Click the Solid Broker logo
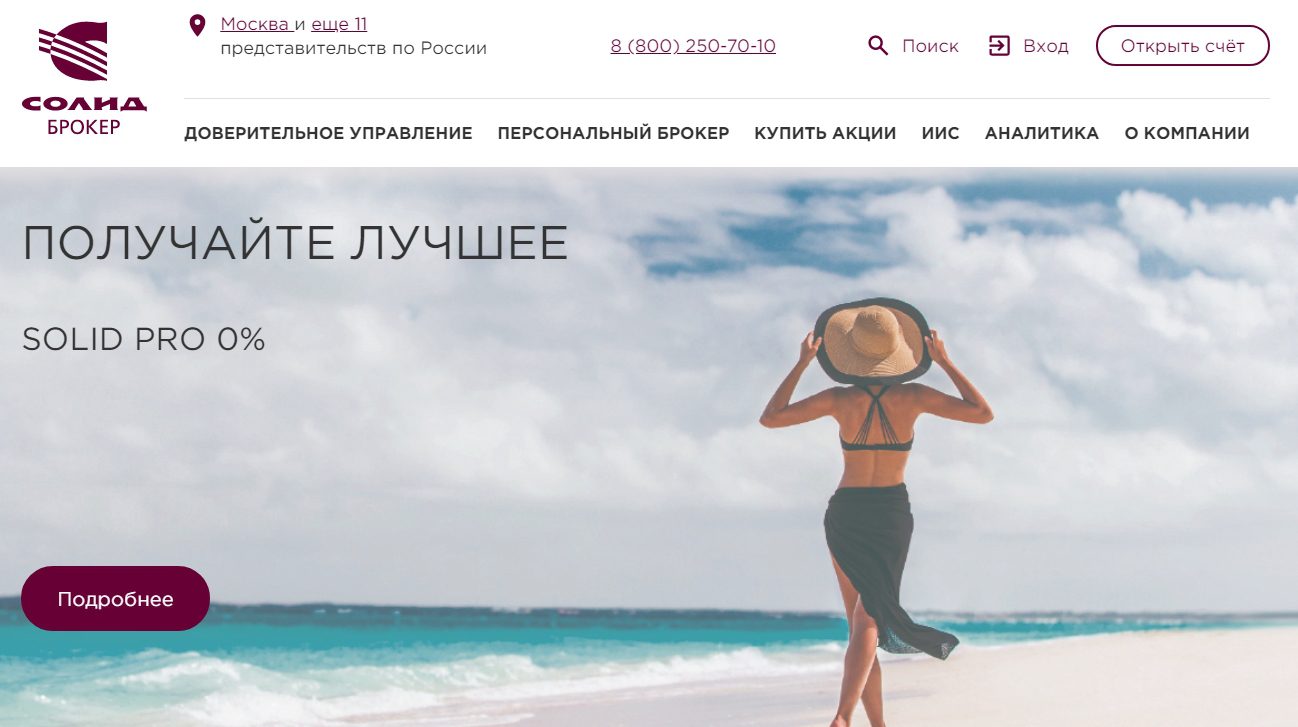The height and width of the screenshot is (727, 1298). point(84,79)
